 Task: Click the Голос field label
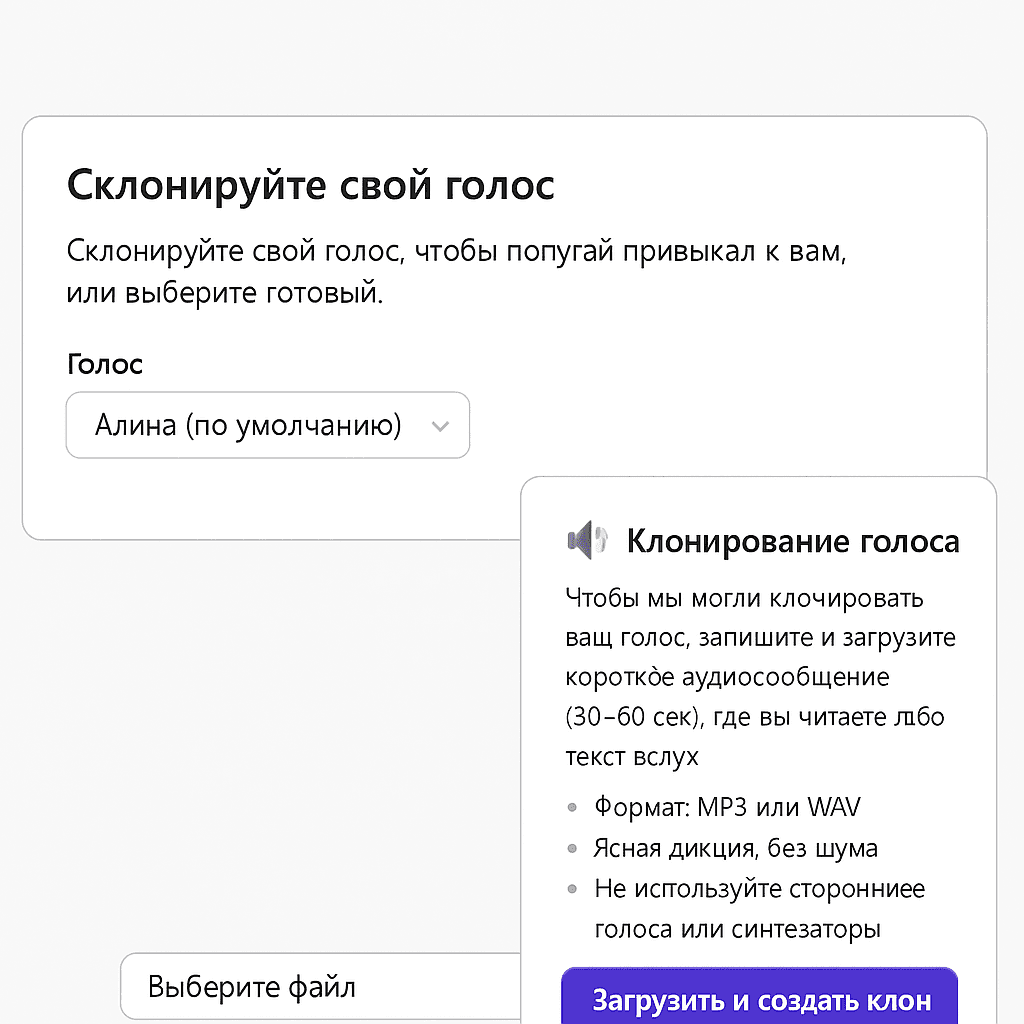(x=104, y=364)
